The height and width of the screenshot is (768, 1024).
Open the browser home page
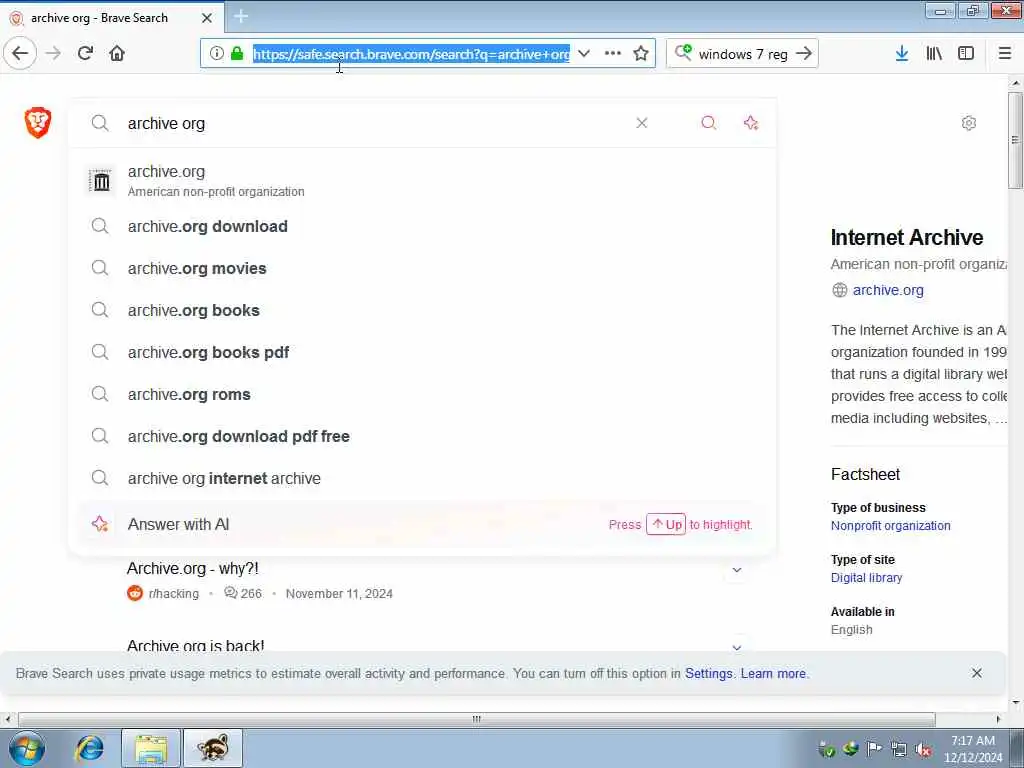(x=117, y=53)
